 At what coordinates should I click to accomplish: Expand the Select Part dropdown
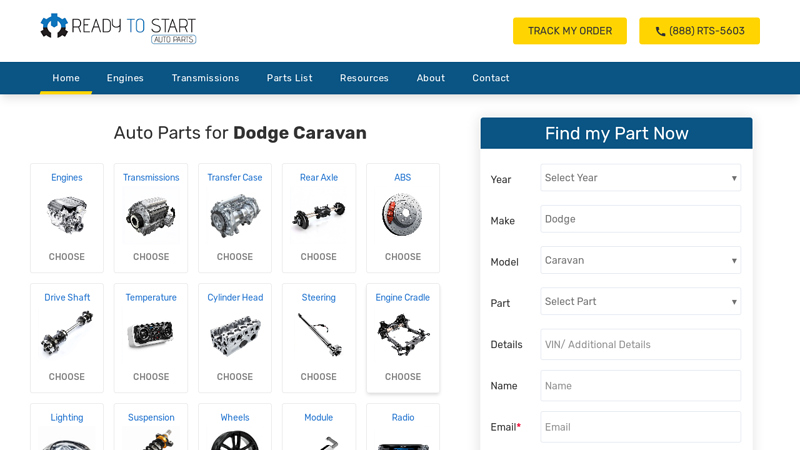[640, 302]
